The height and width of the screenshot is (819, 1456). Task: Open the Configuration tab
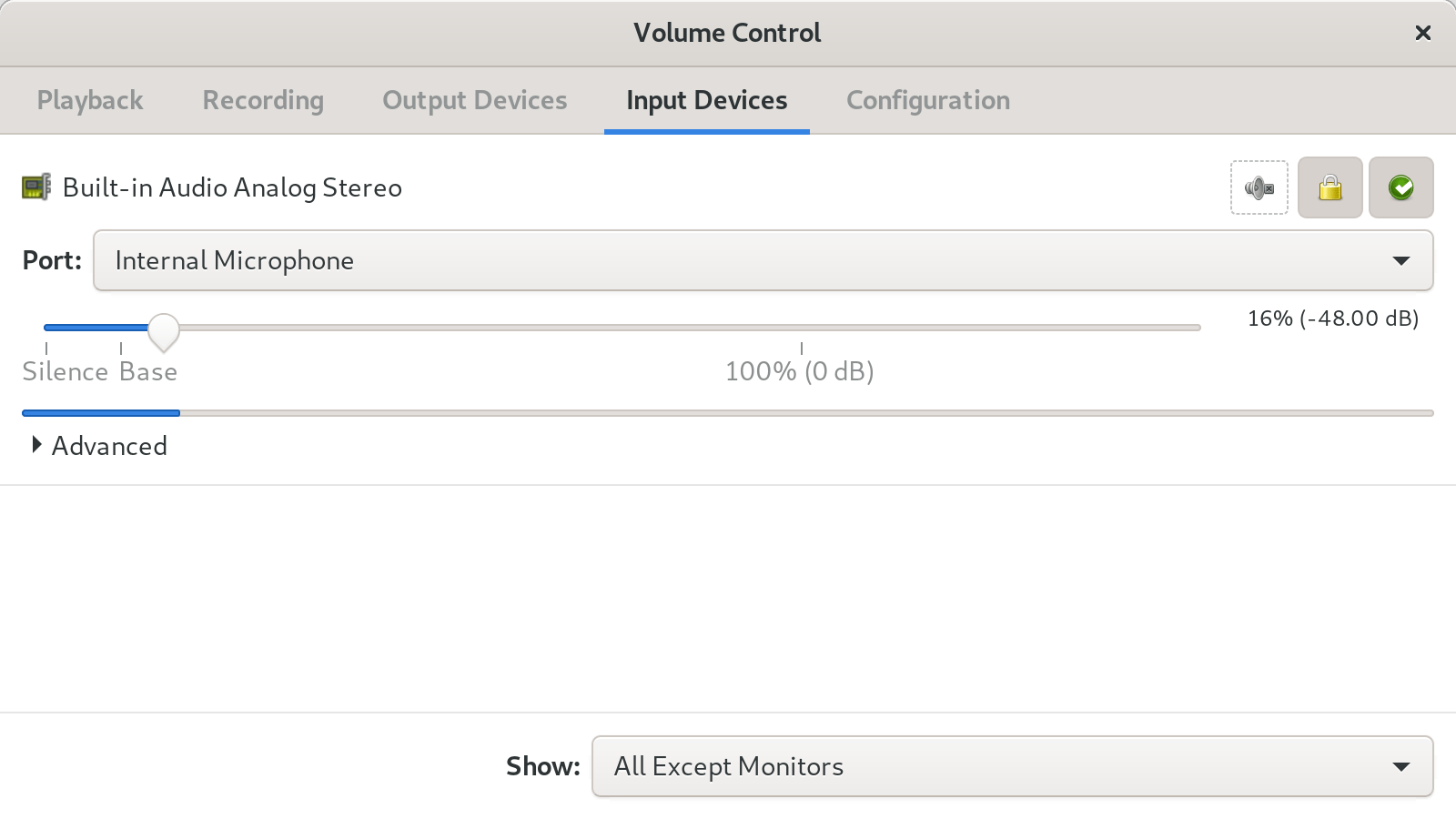(927, 100)
